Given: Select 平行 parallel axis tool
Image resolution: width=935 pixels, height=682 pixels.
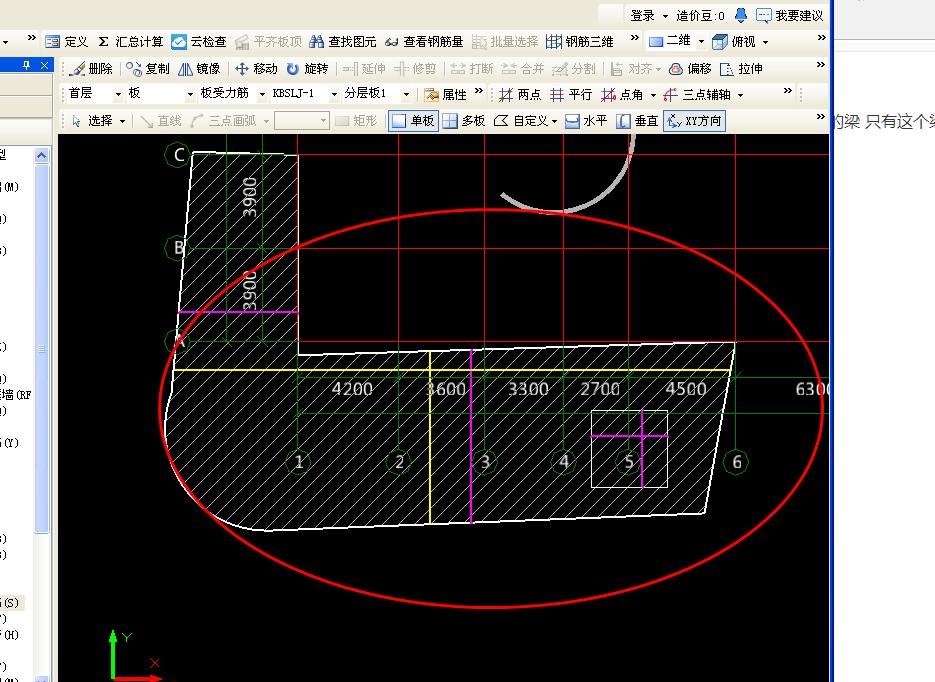Looking at the screenshot, I should (571, 95).
